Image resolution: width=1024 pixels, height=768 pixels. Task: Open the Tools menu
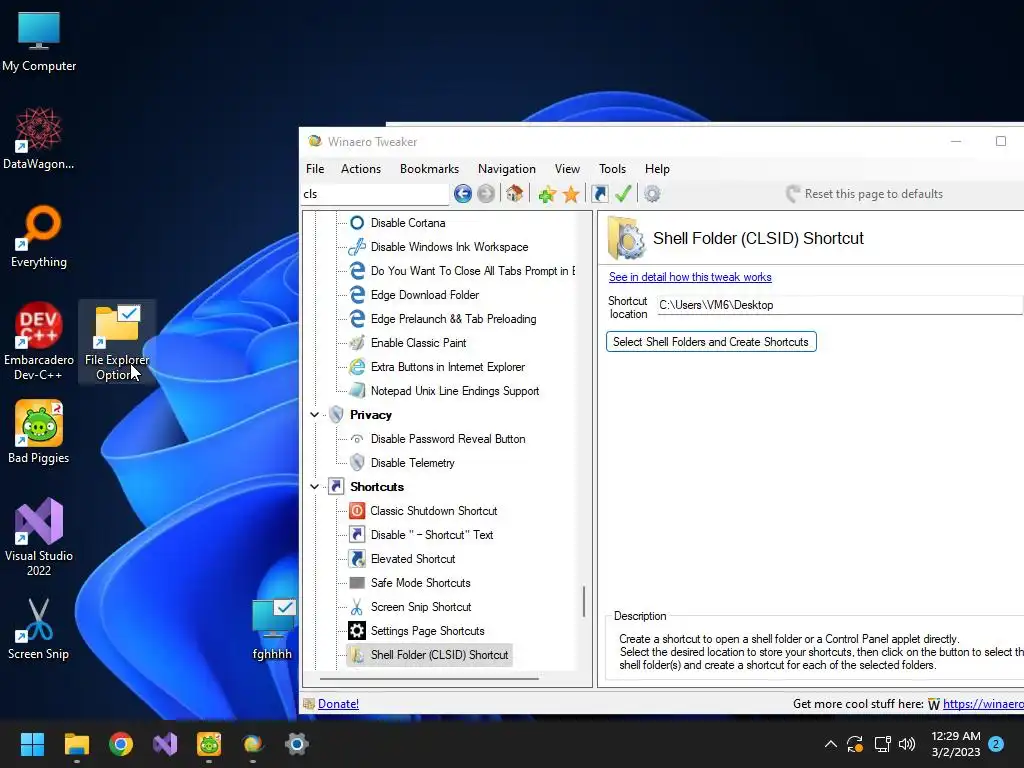click(x=612, y=168)
